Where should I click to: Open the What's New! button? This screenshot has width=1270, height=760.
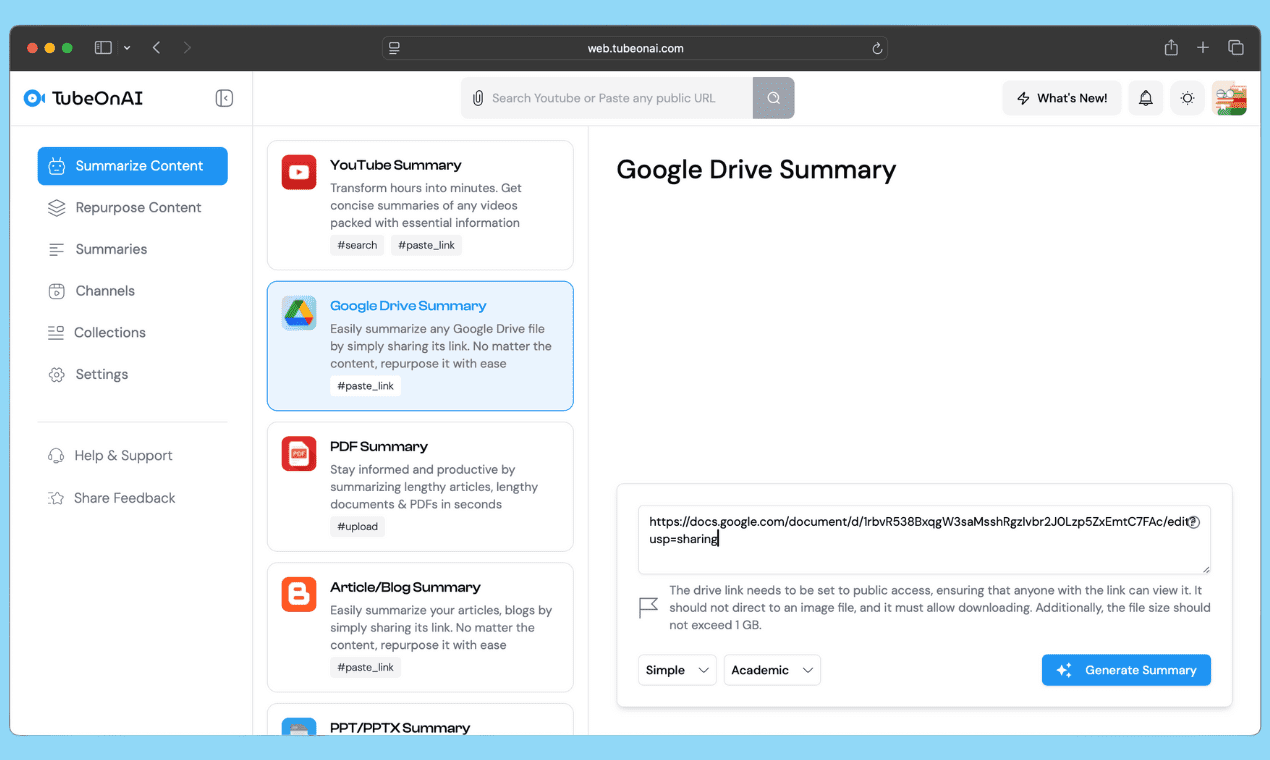coord(1062,98)
